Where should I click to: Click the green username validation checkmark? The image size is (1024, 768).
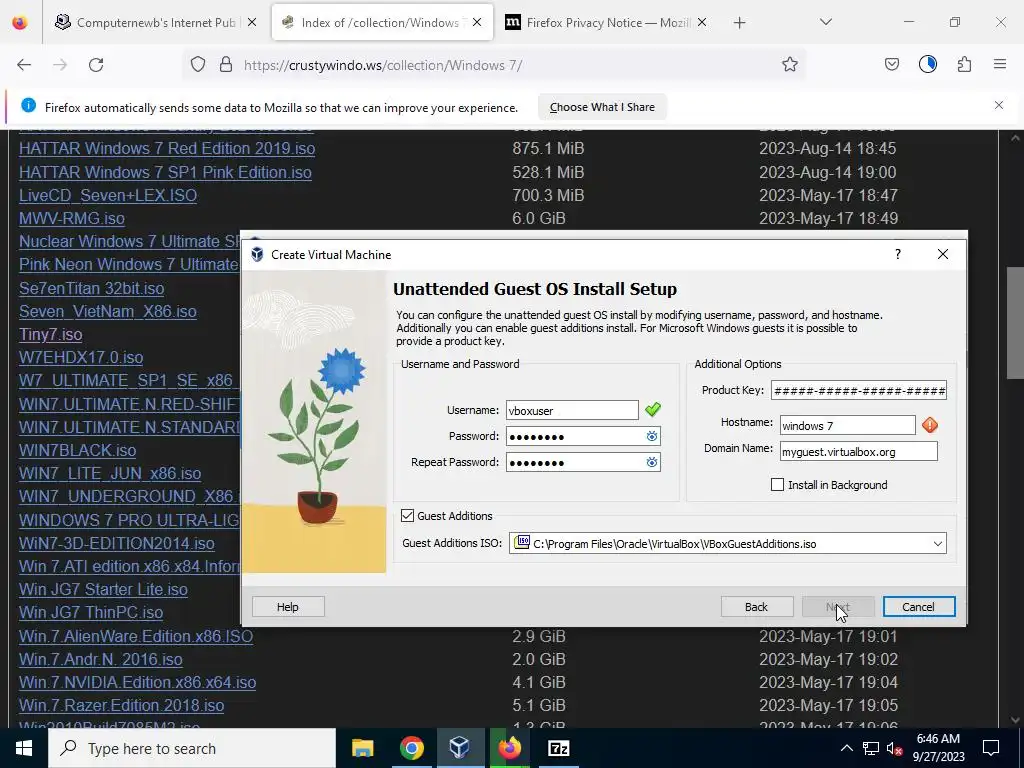pyautogui.click(x=652, y=409)
